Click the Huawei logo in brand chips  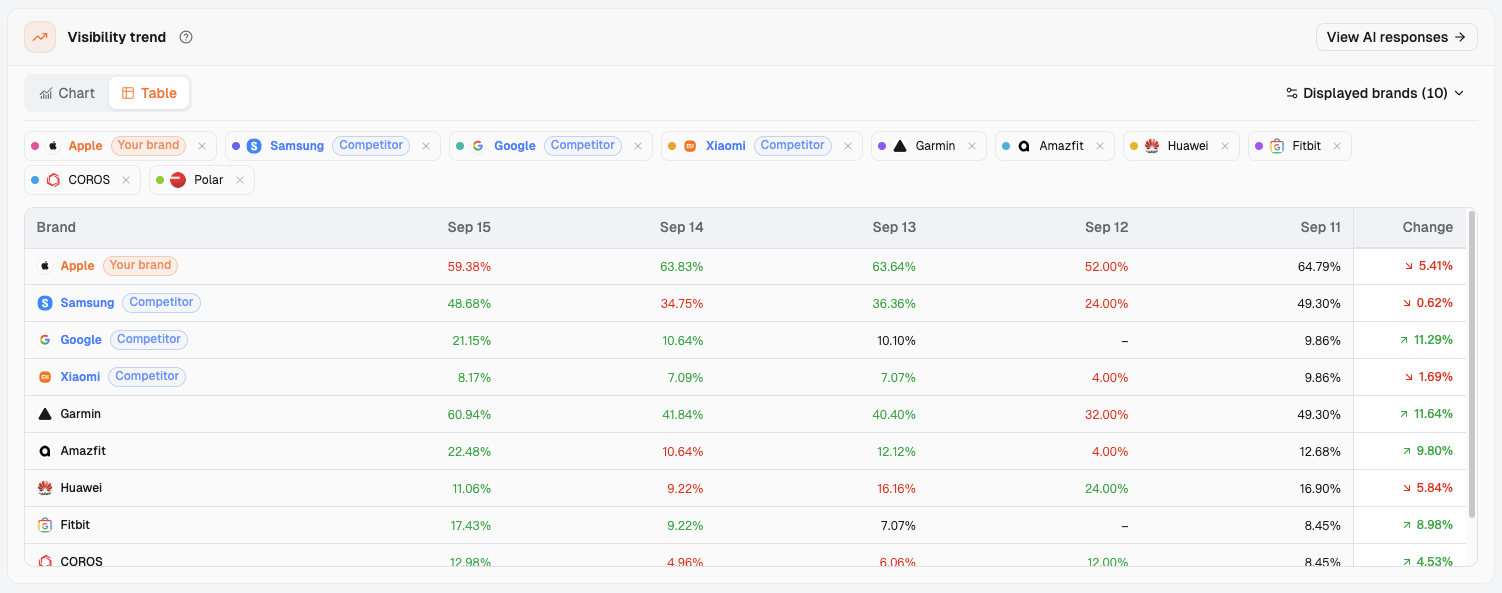point(1152,146)
